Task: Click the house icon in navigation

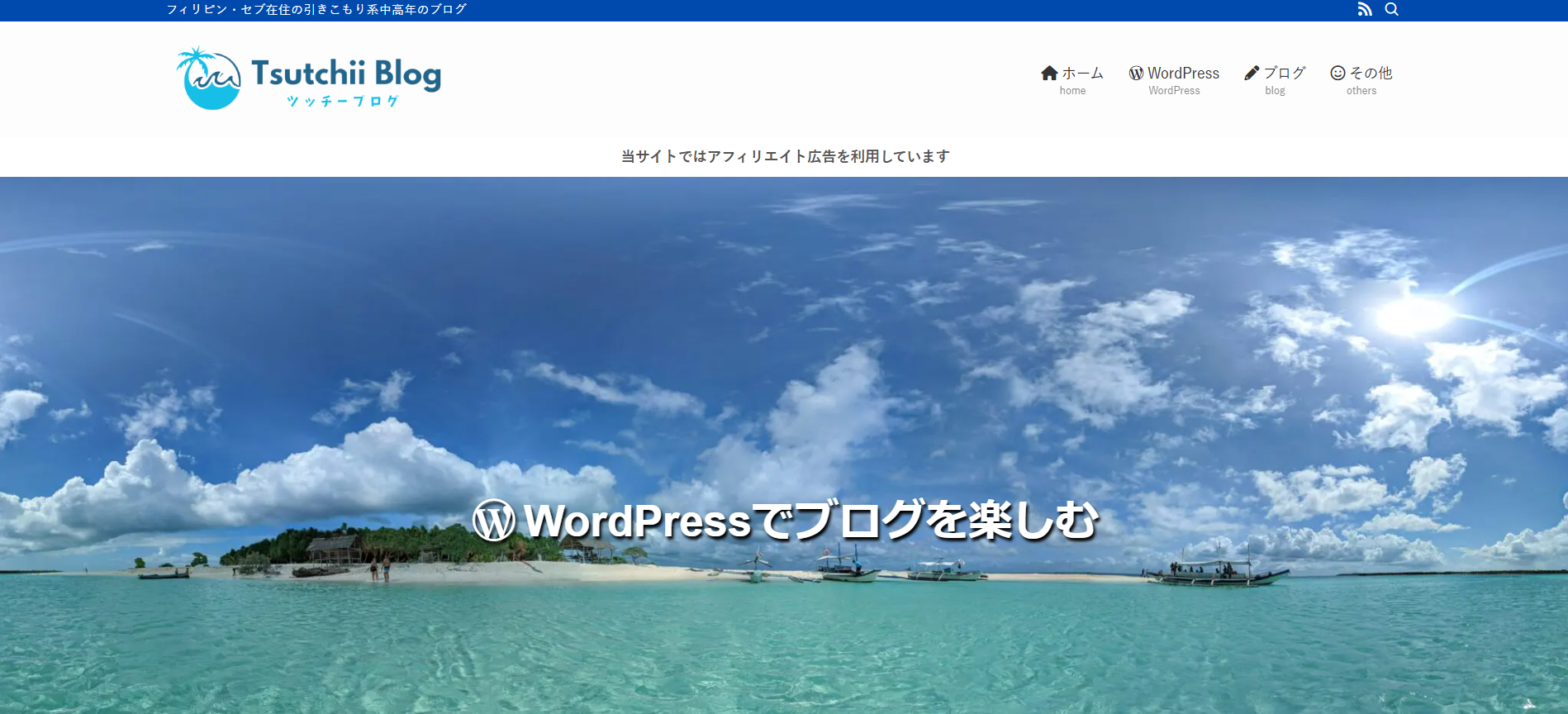Action: 1049,73
